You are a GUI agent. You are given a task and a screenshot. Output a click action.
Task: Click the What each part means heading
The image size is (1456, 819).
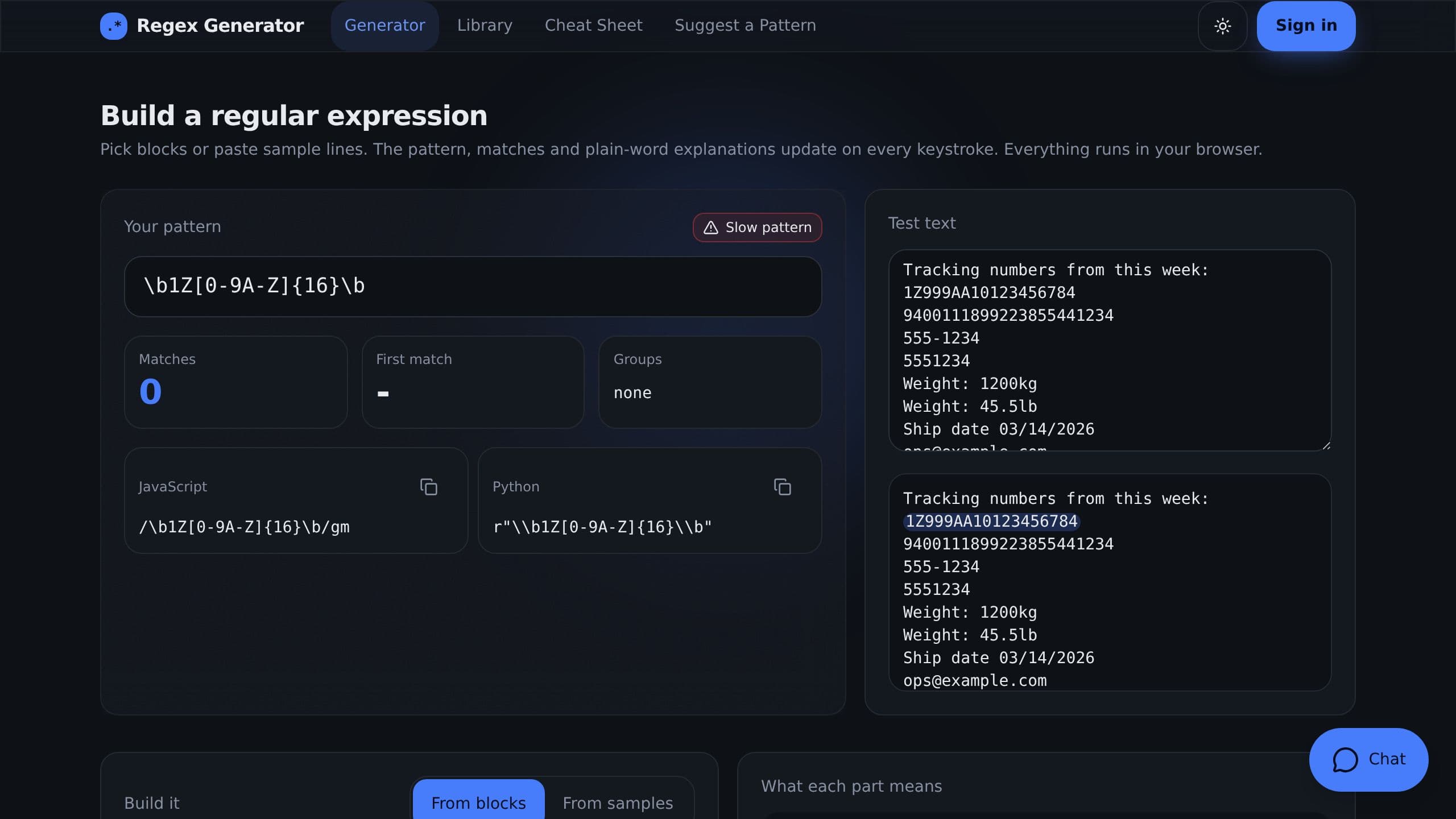coord(851,786)
